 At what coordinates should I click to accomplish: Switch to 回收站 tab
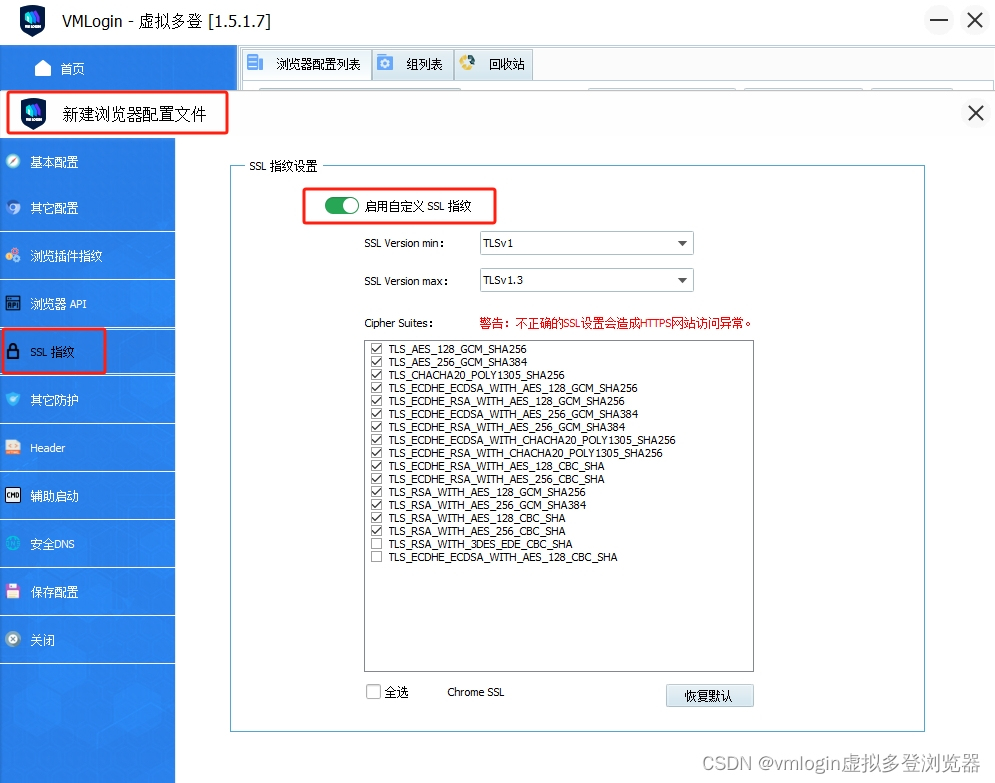[x=494, y=64]
